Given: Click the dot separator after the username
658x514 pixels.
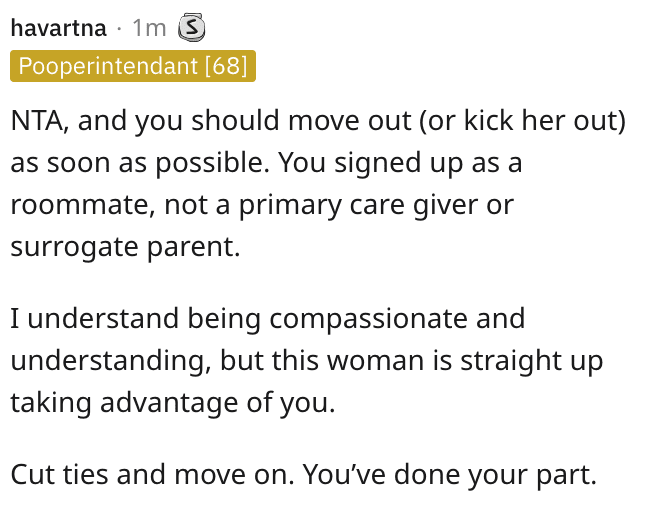Looking at the screenshot, I should point(119,29).
